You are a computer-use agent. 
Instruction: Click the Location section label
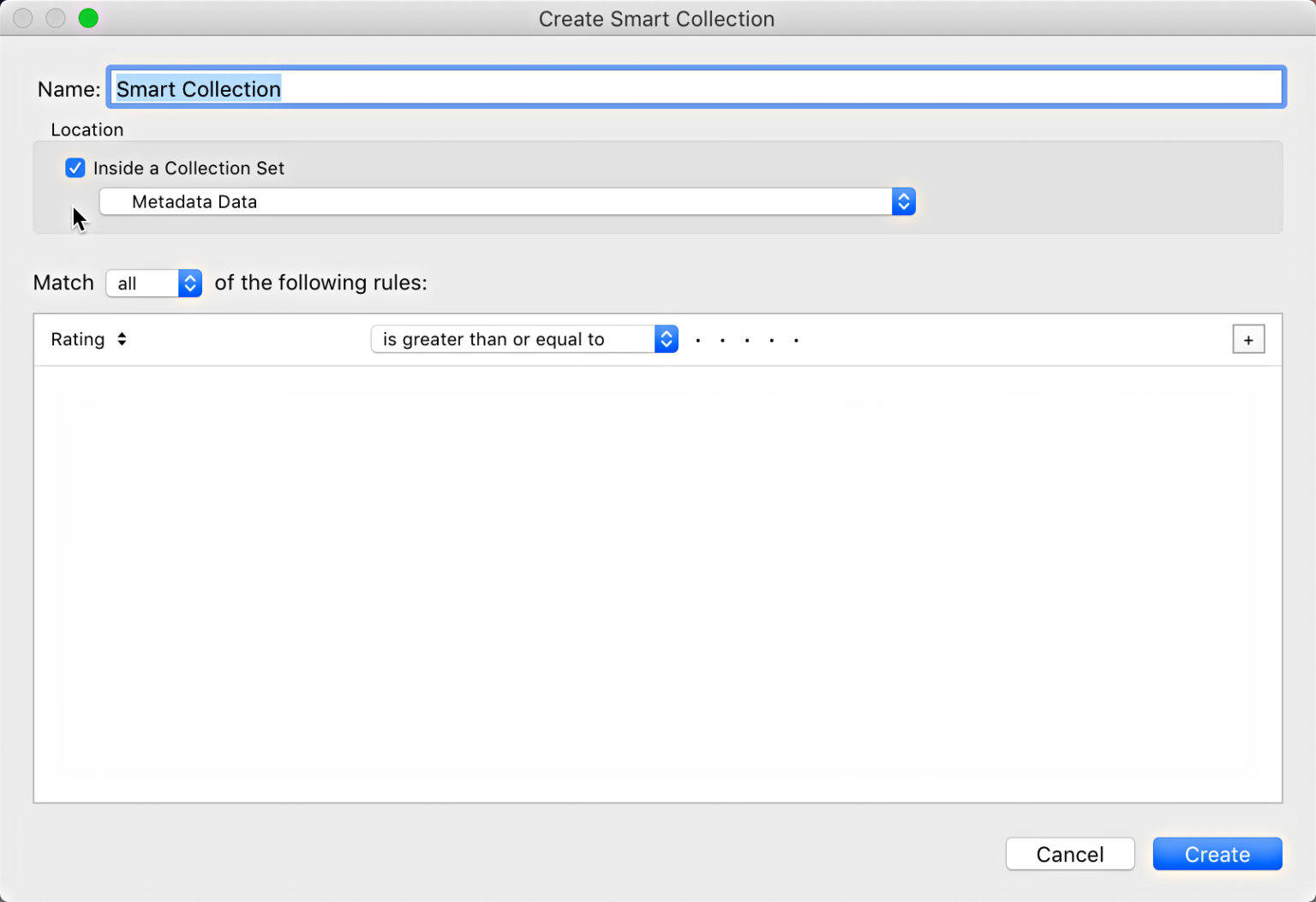[x=87, y=129]
